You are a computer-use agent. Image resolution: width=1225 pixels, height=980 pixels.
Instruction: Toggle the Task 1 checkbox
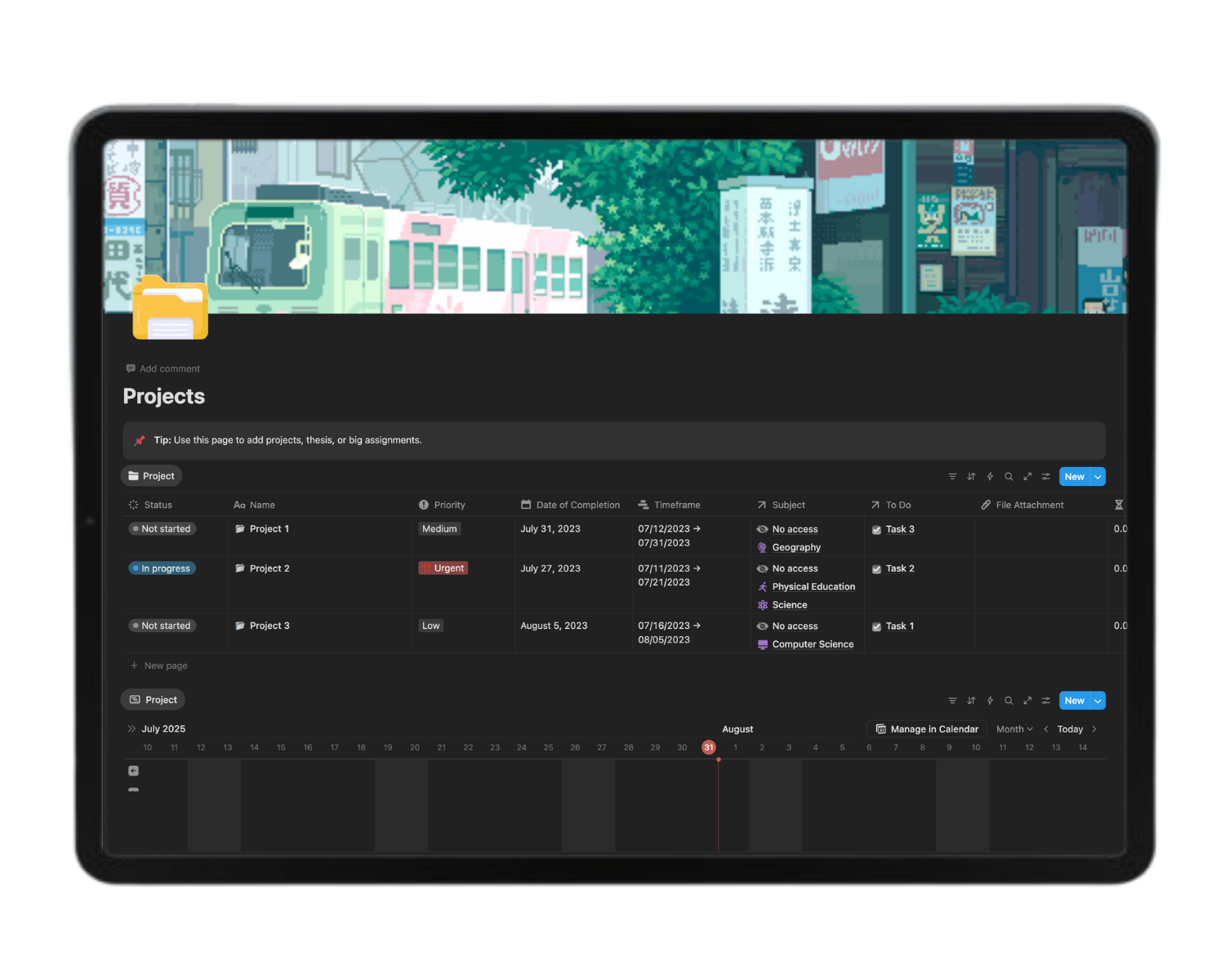(876, 626)
